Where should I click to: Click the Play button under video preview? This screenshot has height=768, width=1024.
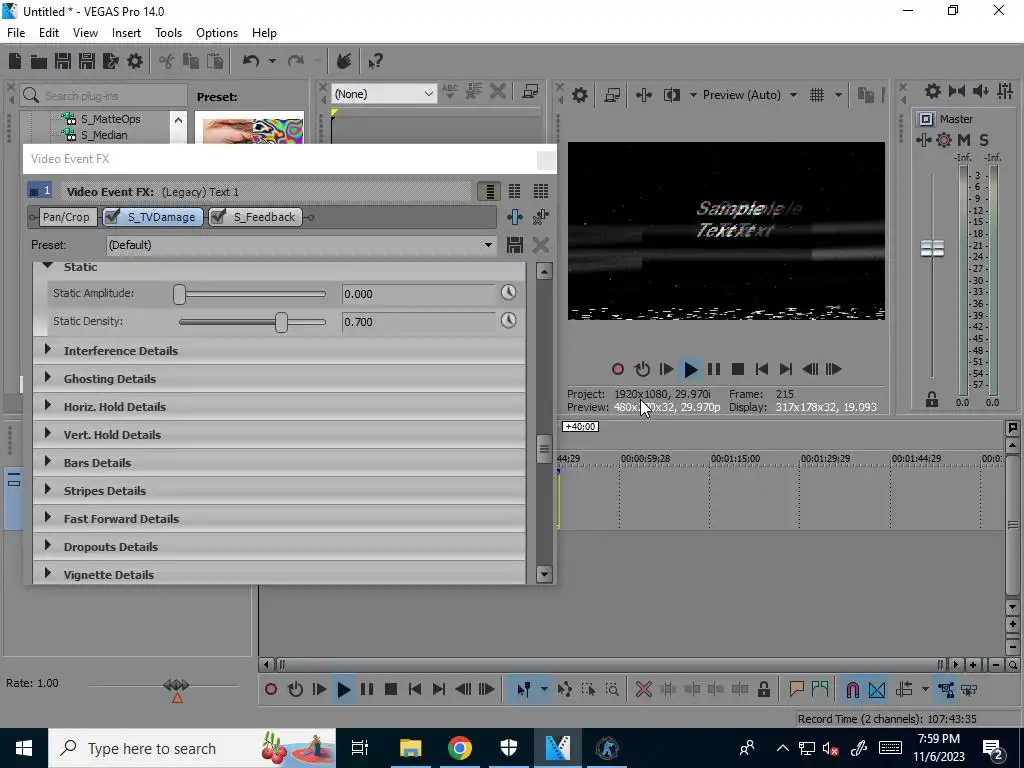pos(690,370)
